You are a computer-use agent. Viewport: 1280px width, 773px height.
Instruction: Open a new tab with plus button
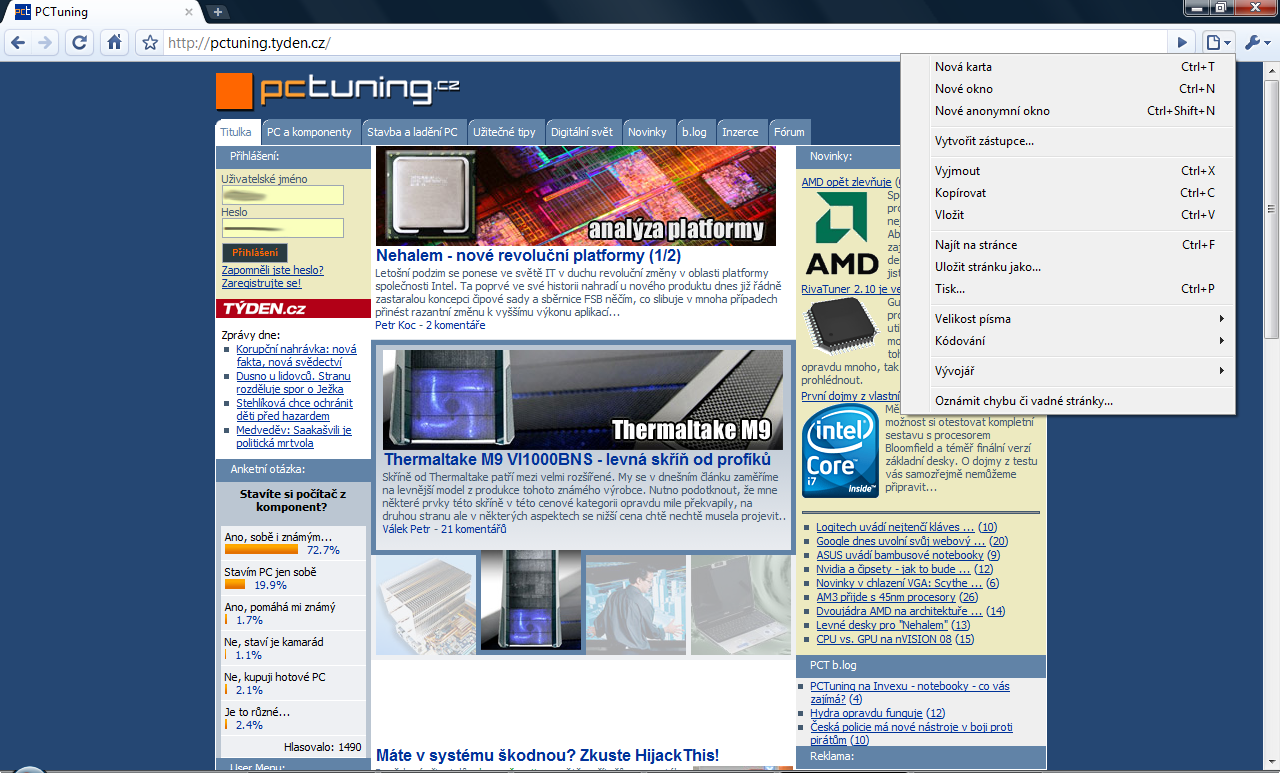[x=218, y=12]
